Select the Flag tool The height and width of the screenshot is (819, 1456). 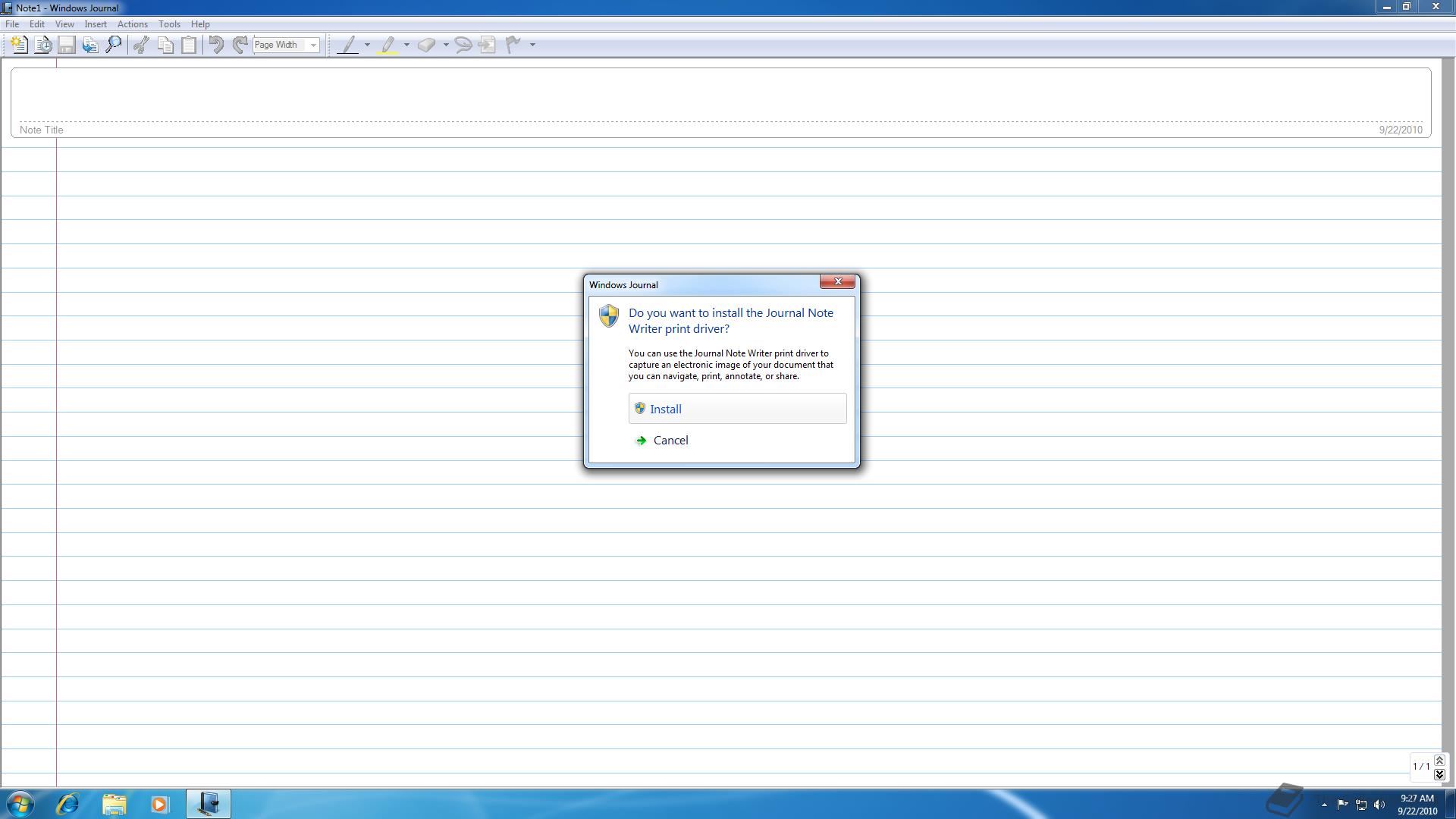click(513, 45)
